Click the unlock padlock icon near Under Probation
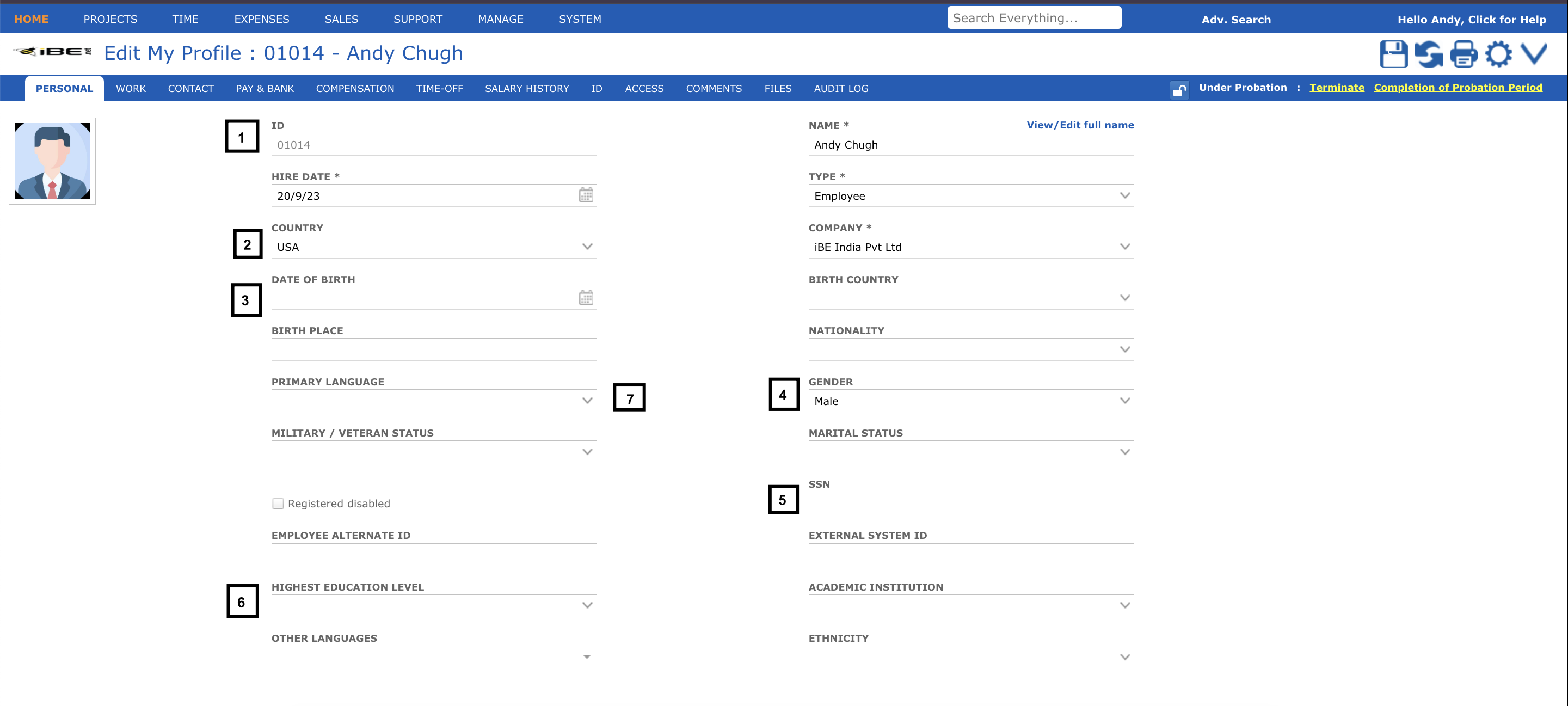1568x706 pixels. (1179, 89)
